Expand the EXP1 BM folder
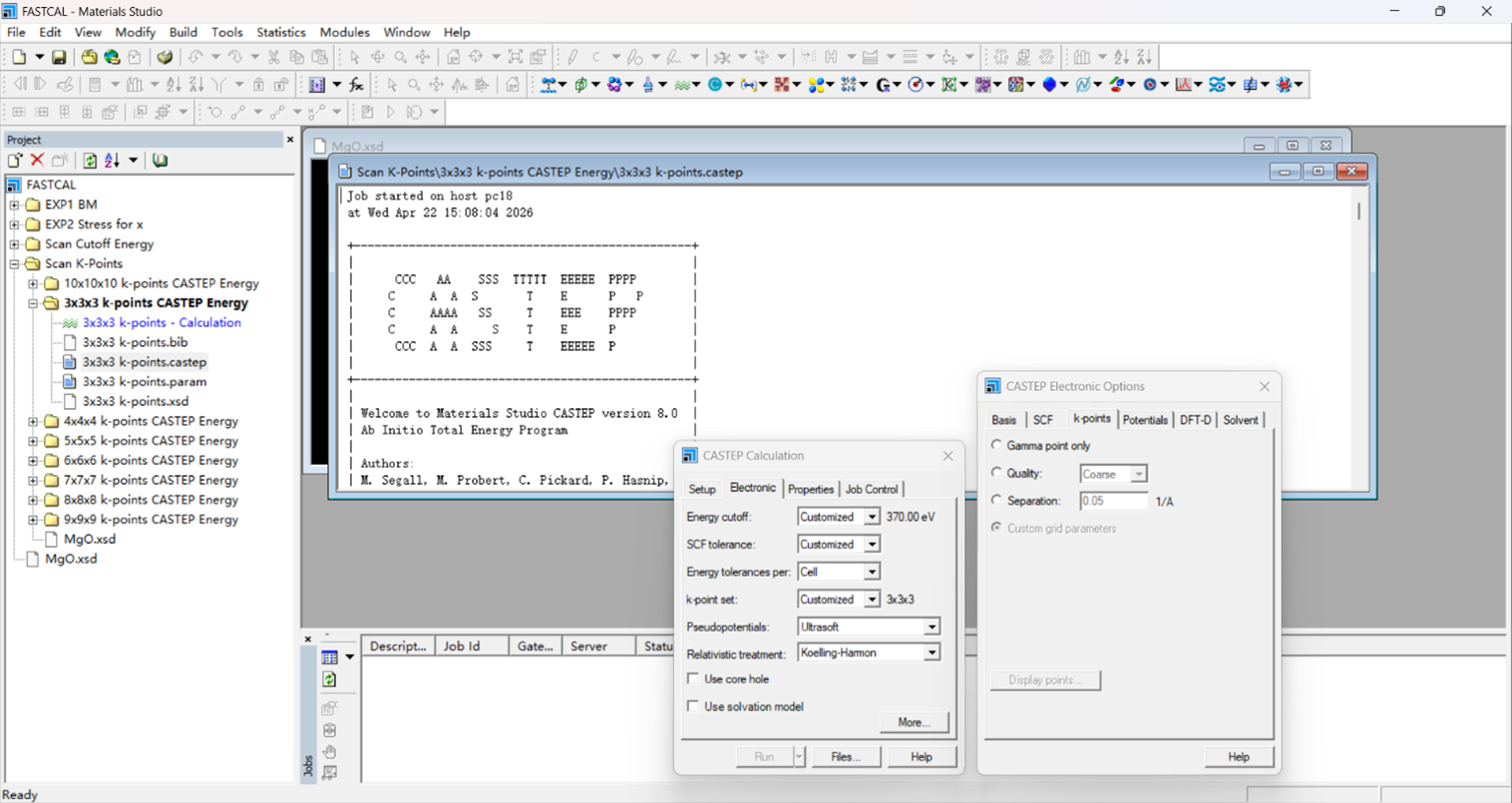Viewport: 1512px width, 803px height. tap(15, 204)
